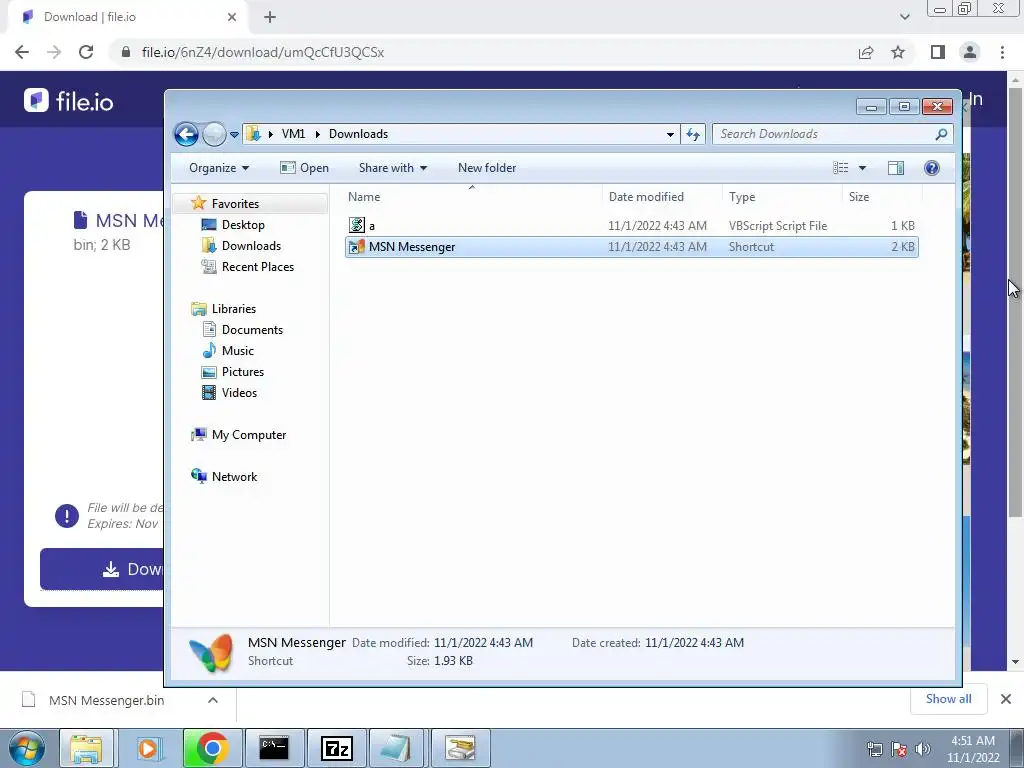The height and width of the screenshot is (768, 1024).
Task: Click the volume speaker tray icon
Action: tap(923, 749)
